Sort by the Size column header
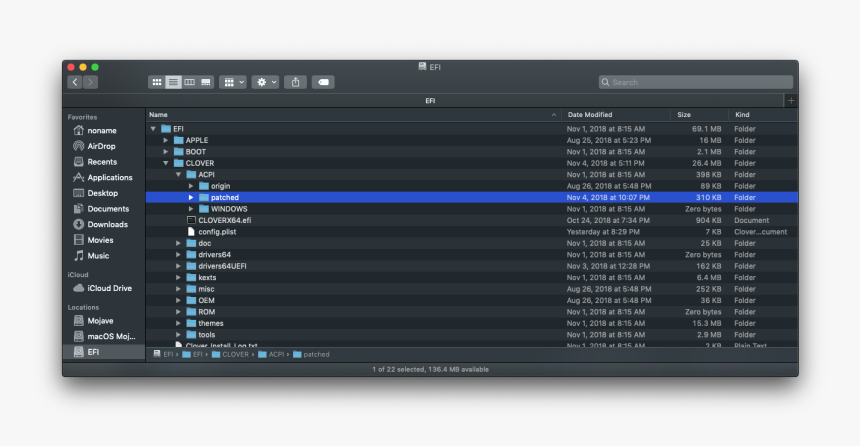 [x=699, y=115]
